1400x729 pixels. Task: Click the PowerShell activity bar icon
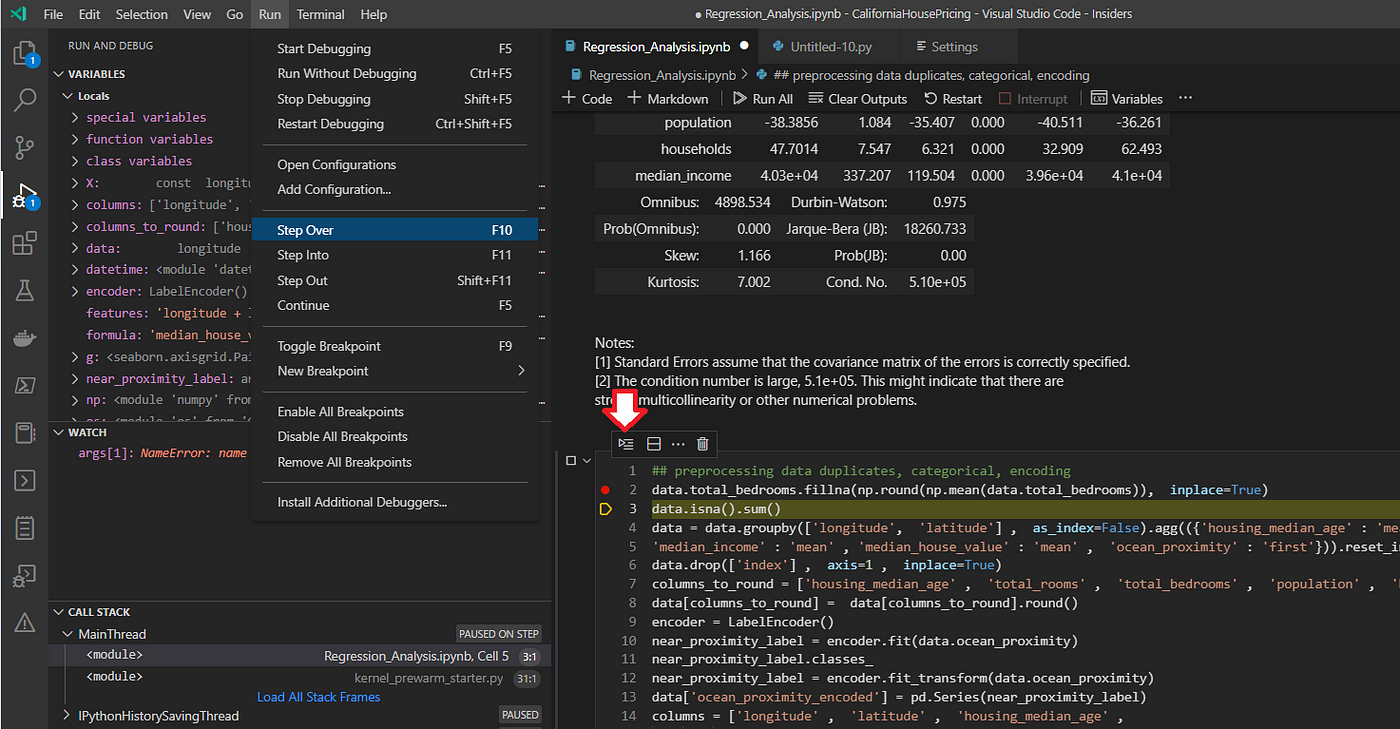pos(24,385)
